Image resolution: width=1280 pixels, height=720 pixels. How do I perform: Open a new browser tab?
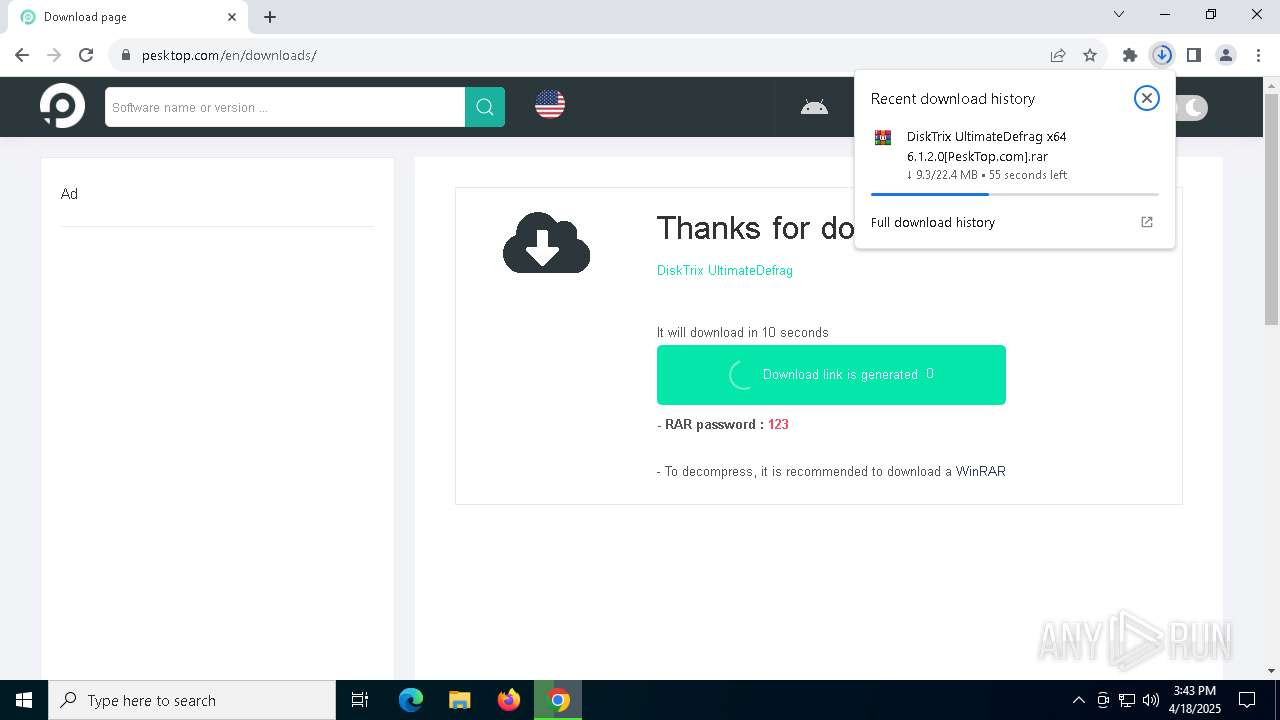point(270,17)
